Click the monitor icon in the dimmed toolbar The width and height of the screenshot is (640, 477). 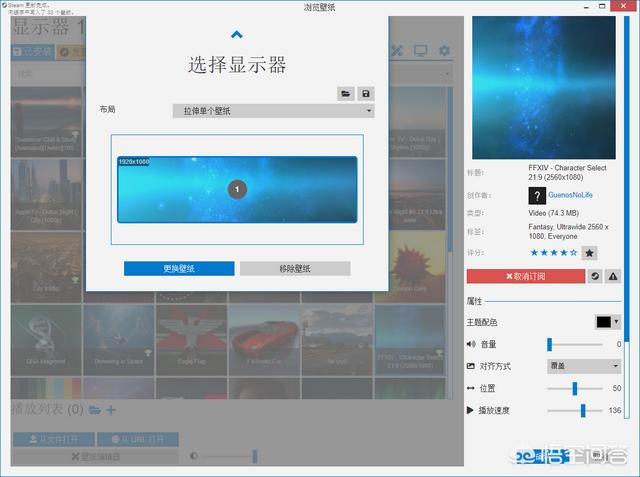(x=420, y=51)
